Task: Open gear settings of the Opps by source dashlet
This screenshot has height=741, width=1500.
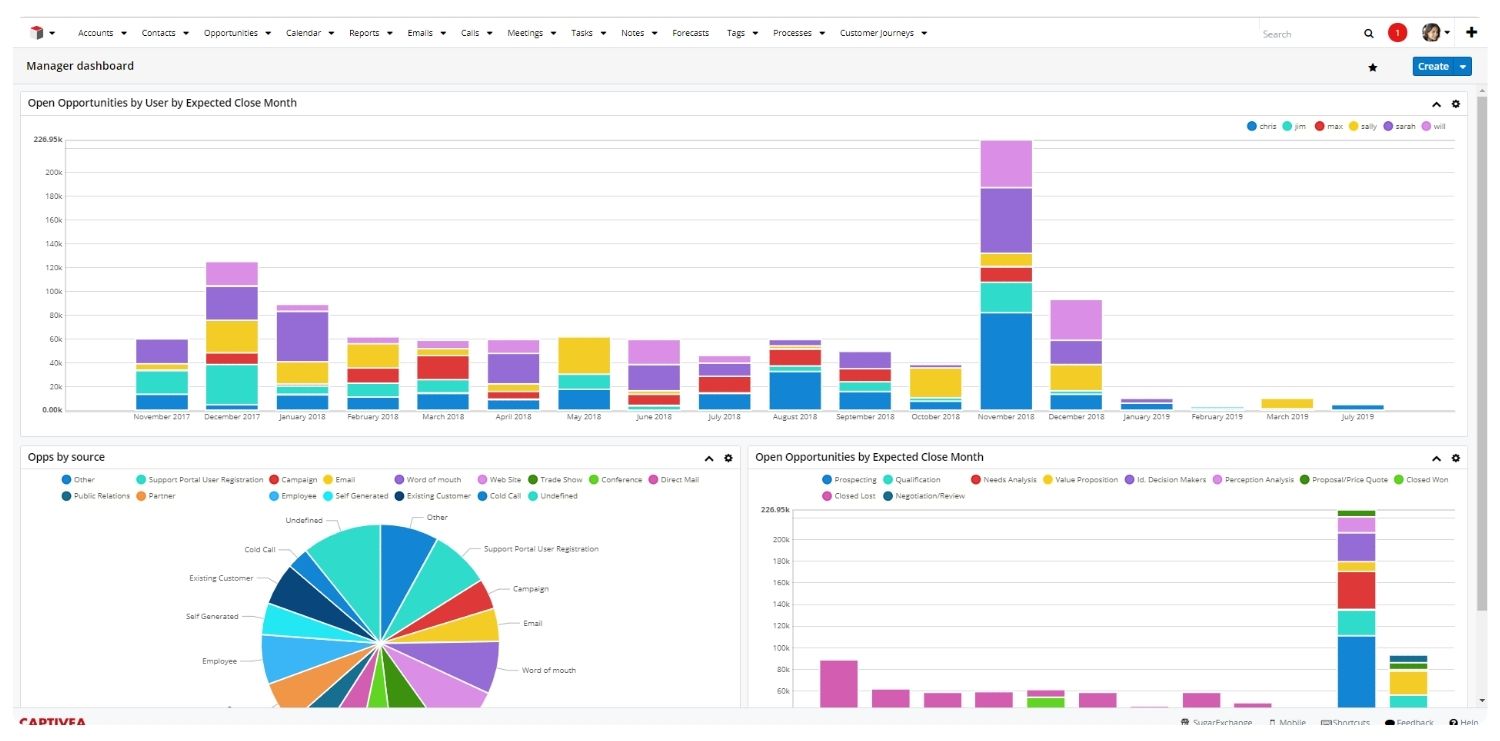Action: coord(728,458)
